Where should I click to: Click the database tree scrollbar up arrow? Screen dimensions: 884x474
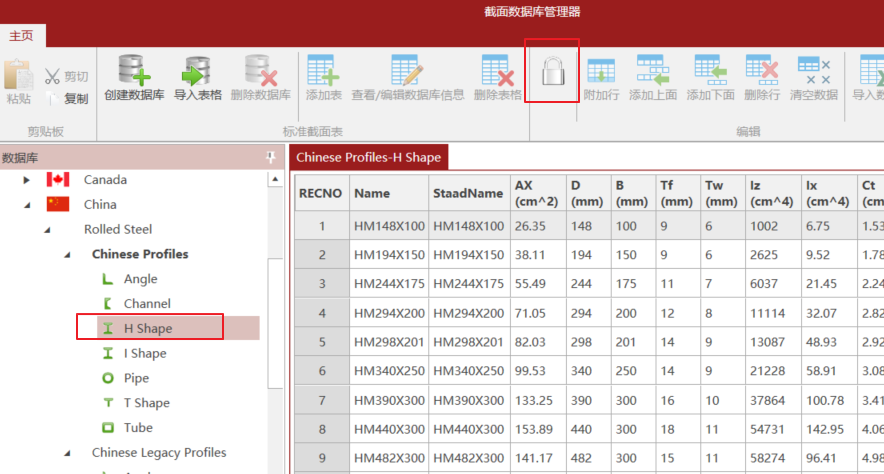[x=276, y=180]
